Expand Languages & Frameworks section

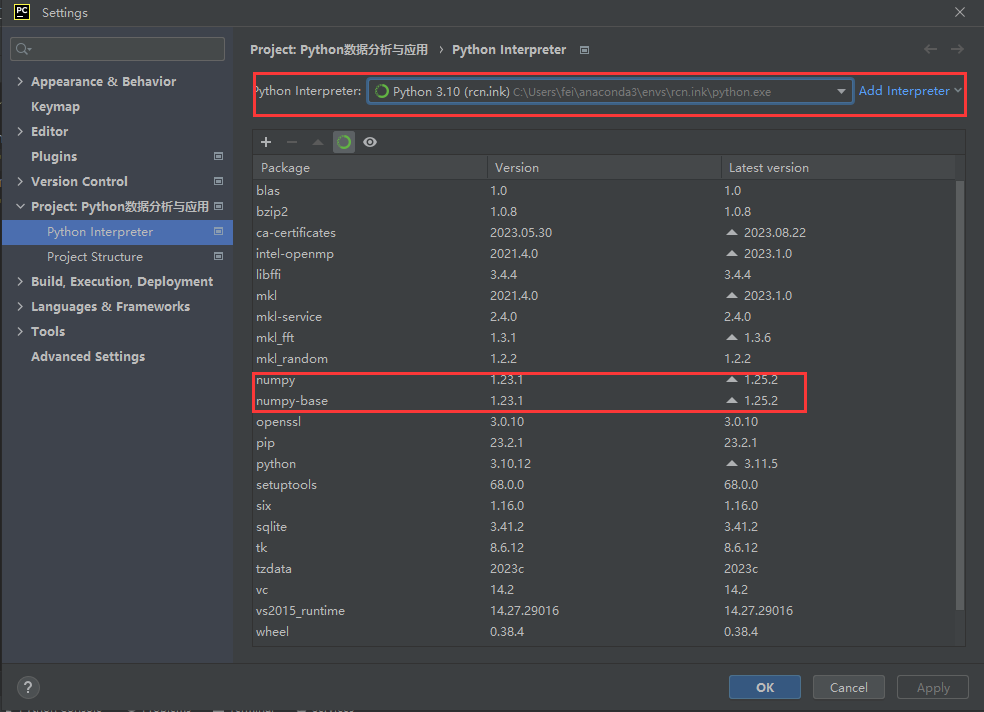click(x=20, y=307)
